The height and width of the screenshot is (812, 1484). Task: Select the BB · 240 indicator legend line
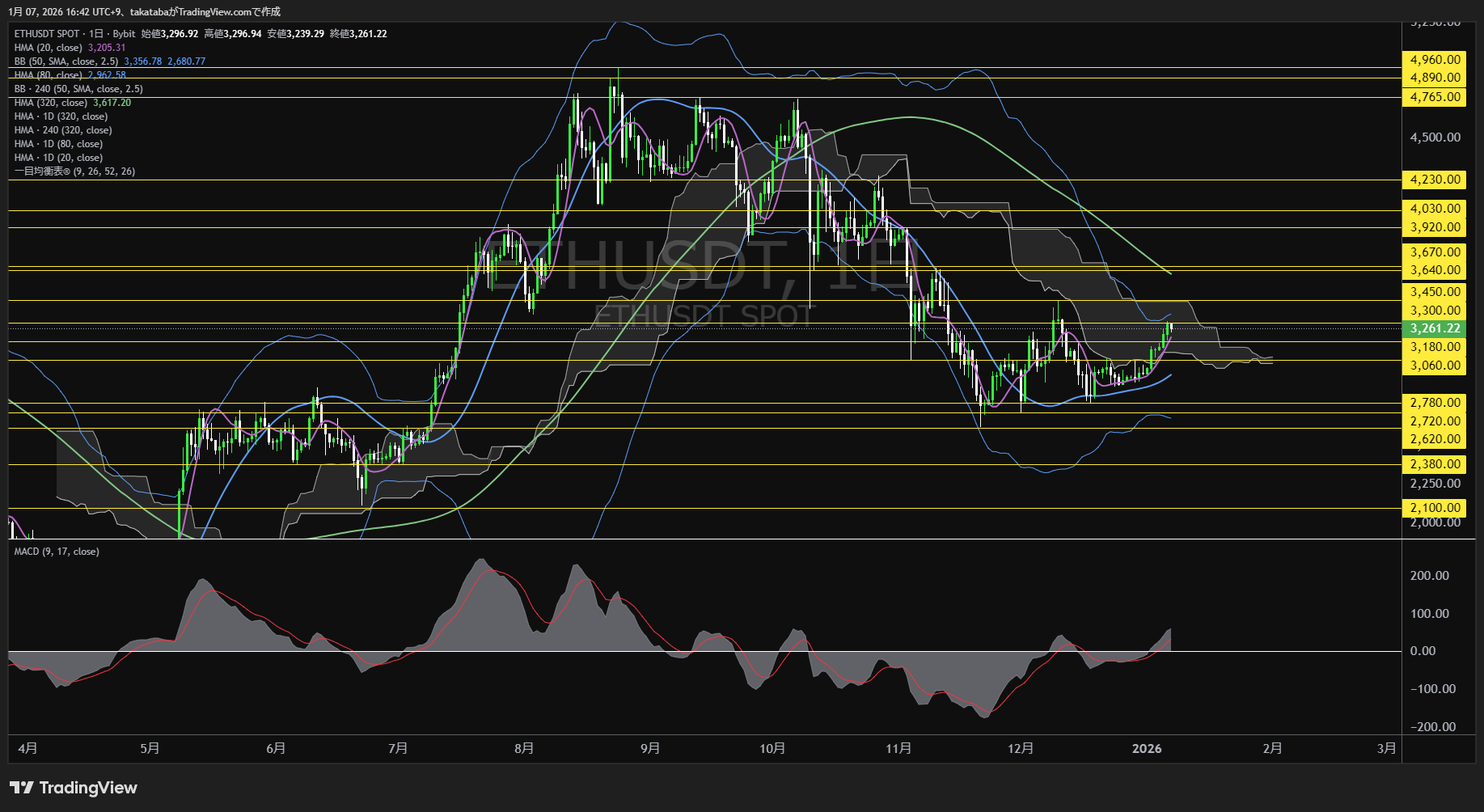pyautogui.click(x=78, y=89)
